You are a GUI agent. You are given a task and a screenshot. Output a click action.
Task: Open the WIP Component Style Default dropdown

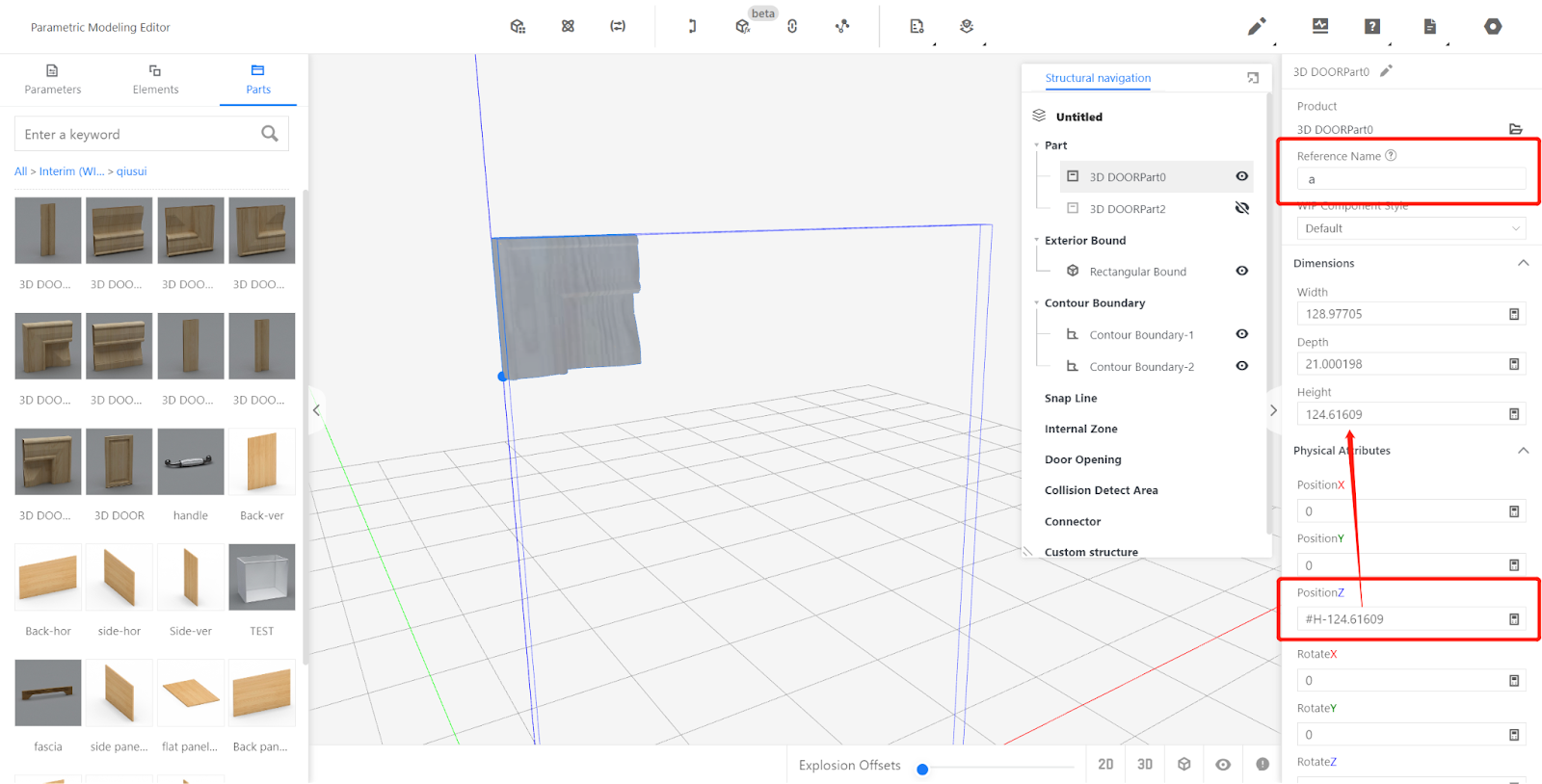1411,228
